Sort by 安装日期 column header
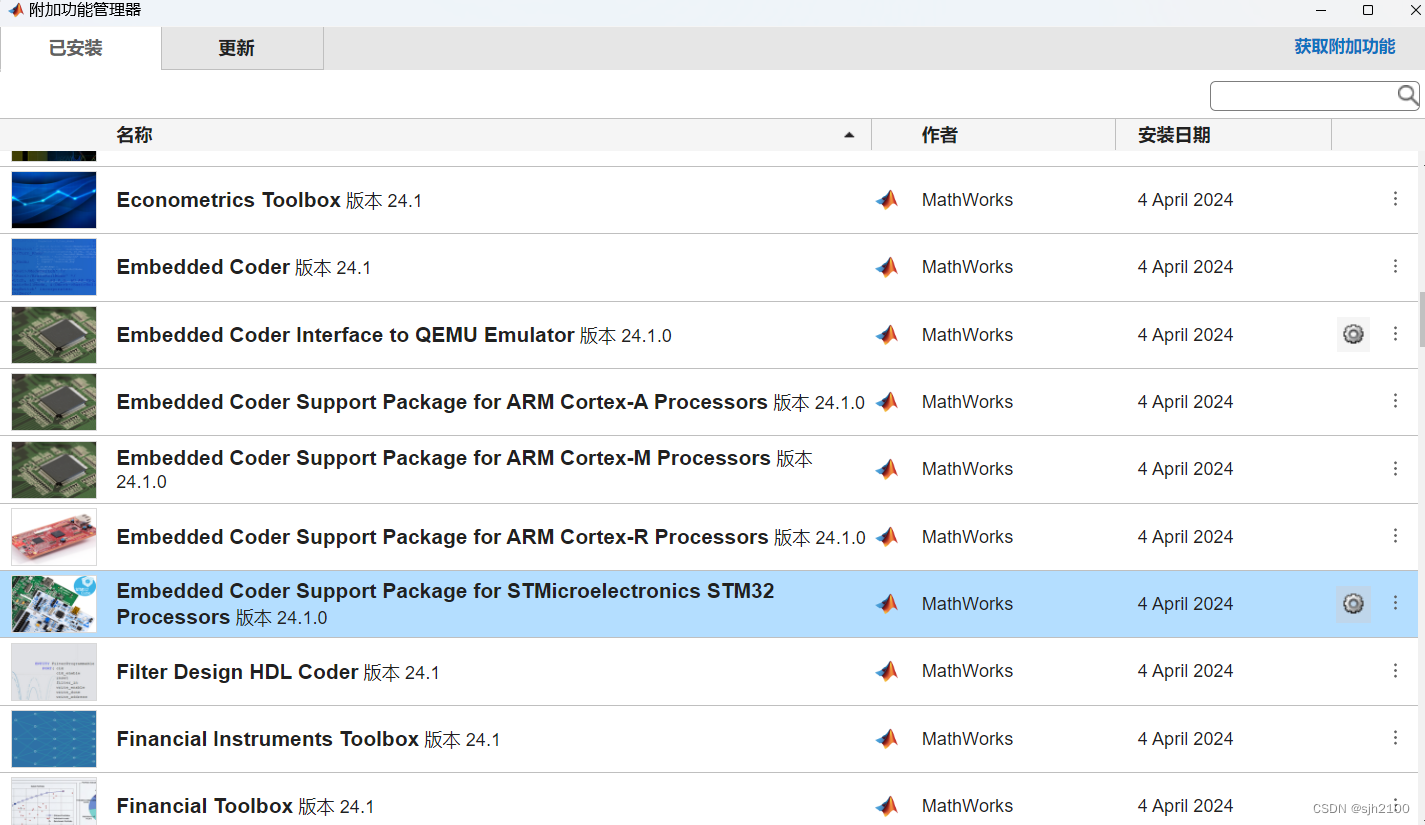The height and width of the screenshot is (825, 1425). pos(1174,135)
